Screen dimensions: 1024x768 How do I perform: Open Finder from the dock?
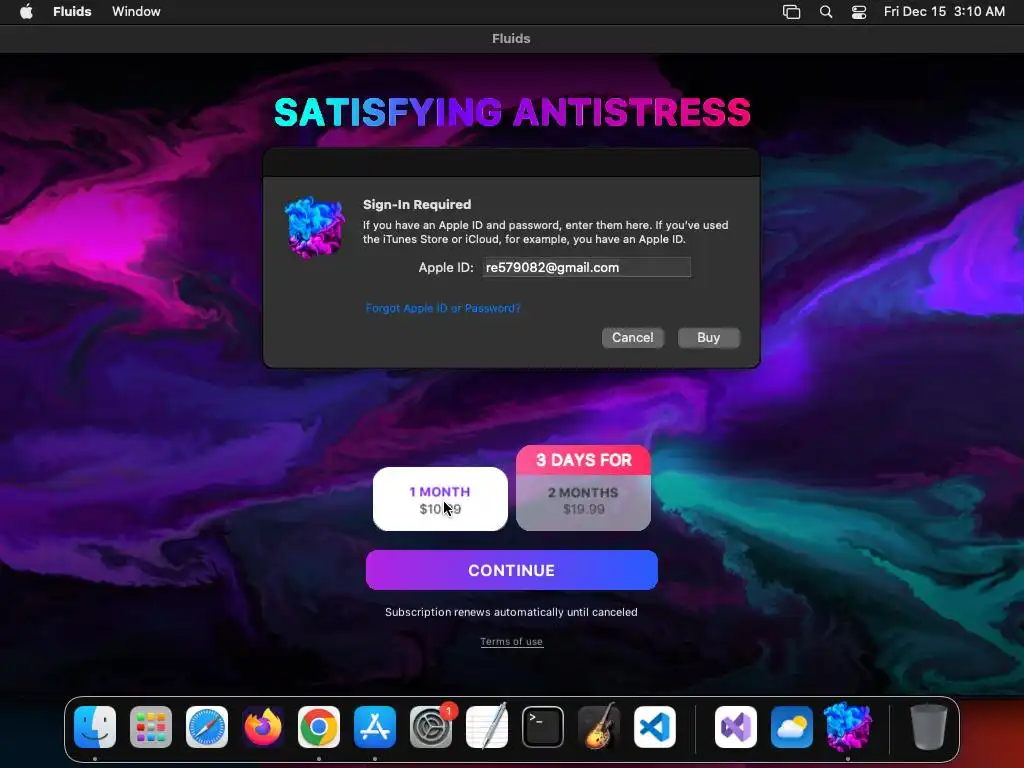95,727
